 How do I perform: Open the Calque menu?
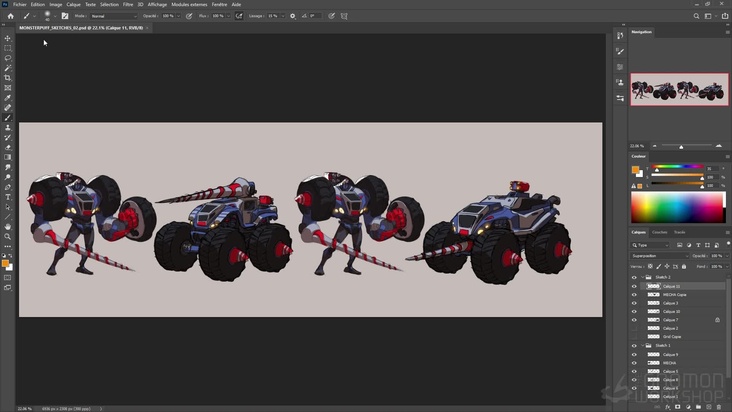pyautogui.click(x=73, y=4)
